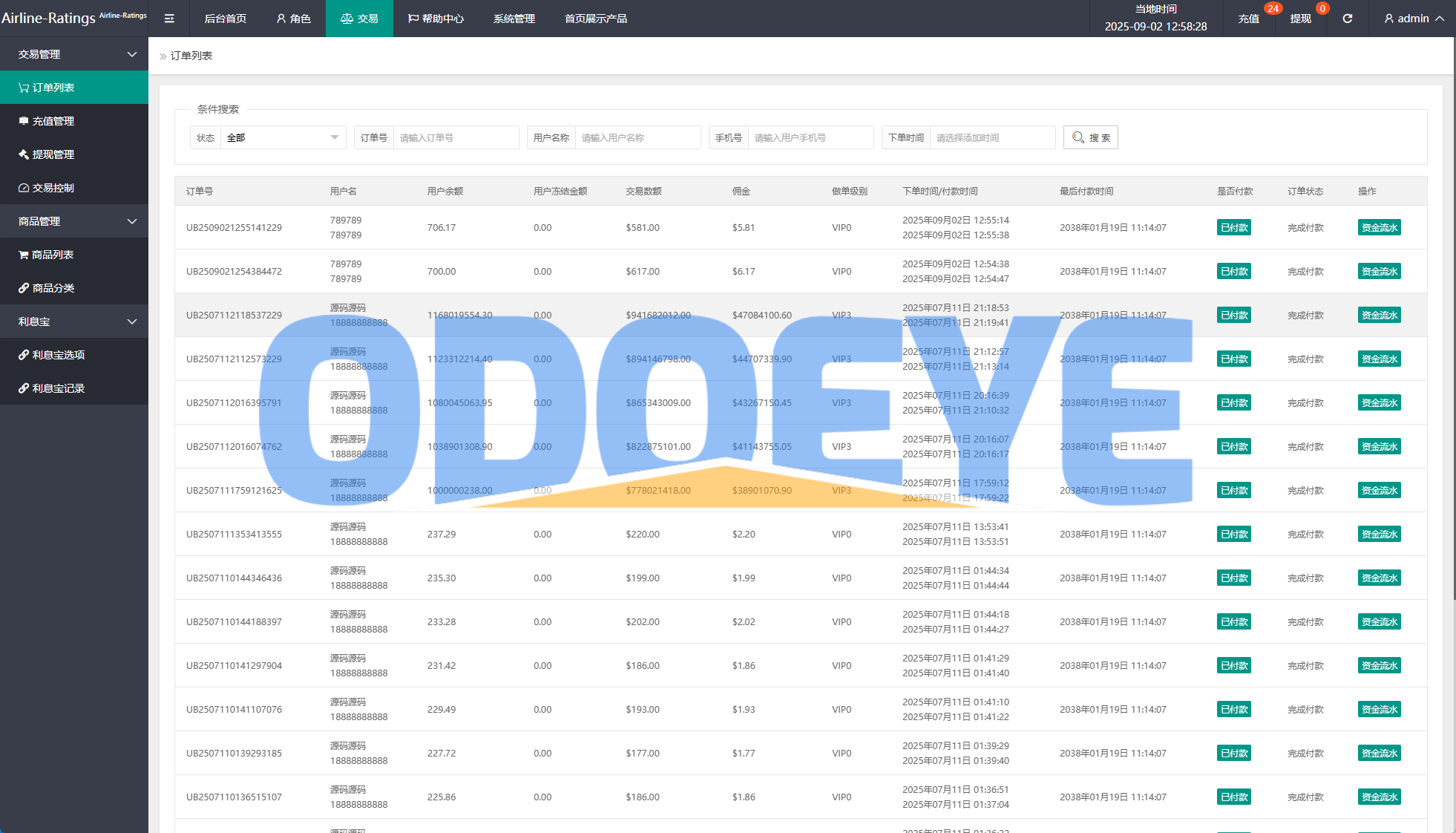
Task: Click 资金流水 for order UB2509021255141229
Action: pyautogui.click(x=1379, y=228)
